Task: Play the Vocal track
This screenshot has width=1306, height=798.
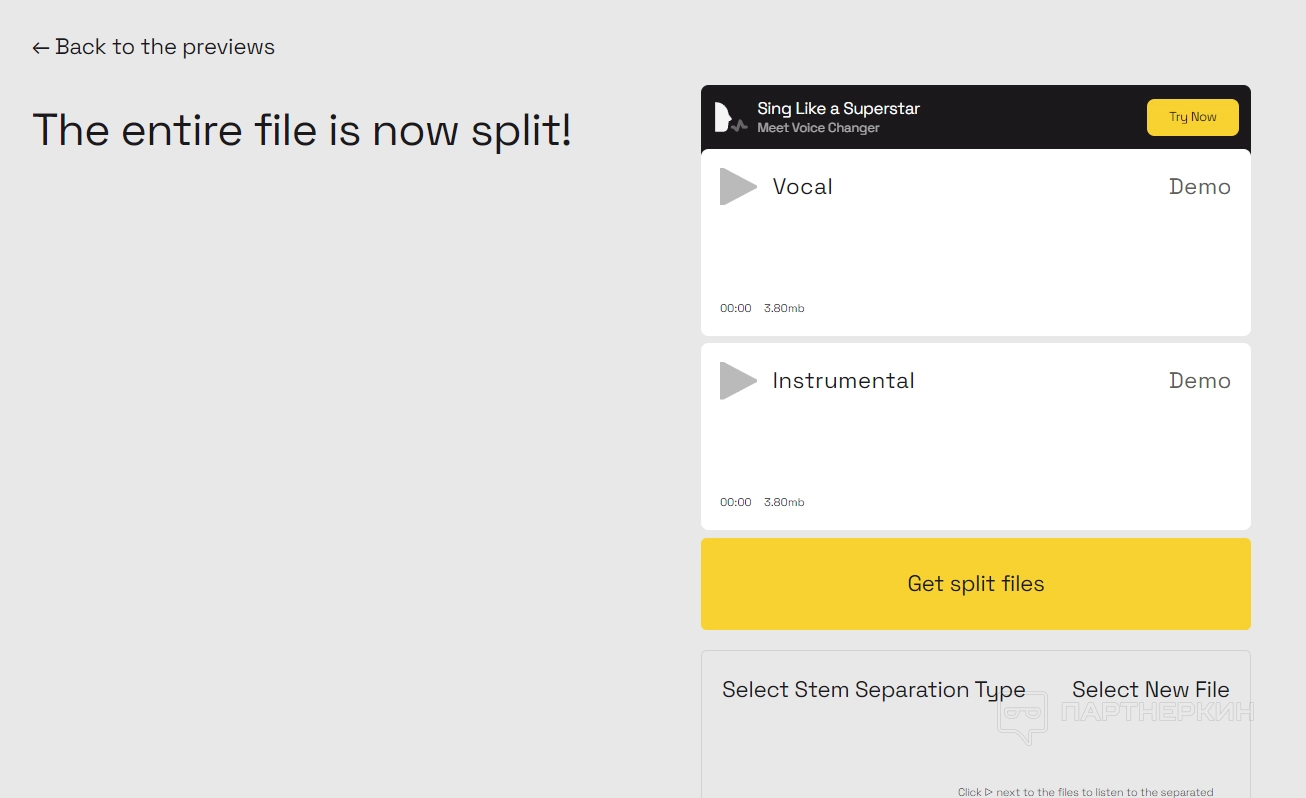Action: tap(737, 187)
